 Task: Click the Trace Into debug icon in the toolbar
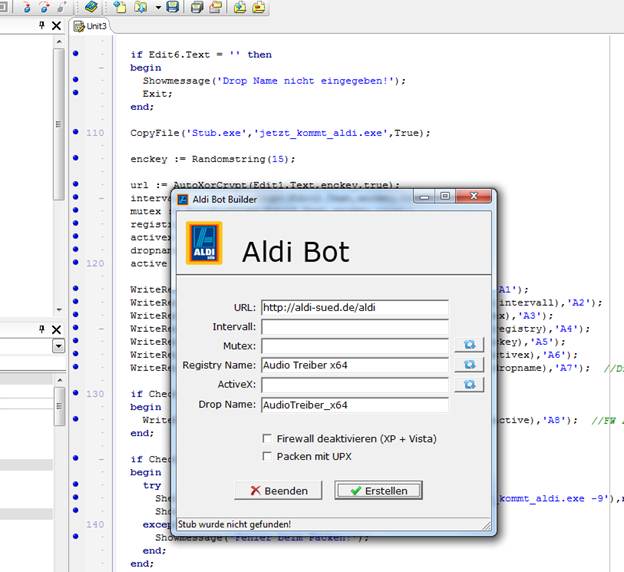click(x=27, y=7)
